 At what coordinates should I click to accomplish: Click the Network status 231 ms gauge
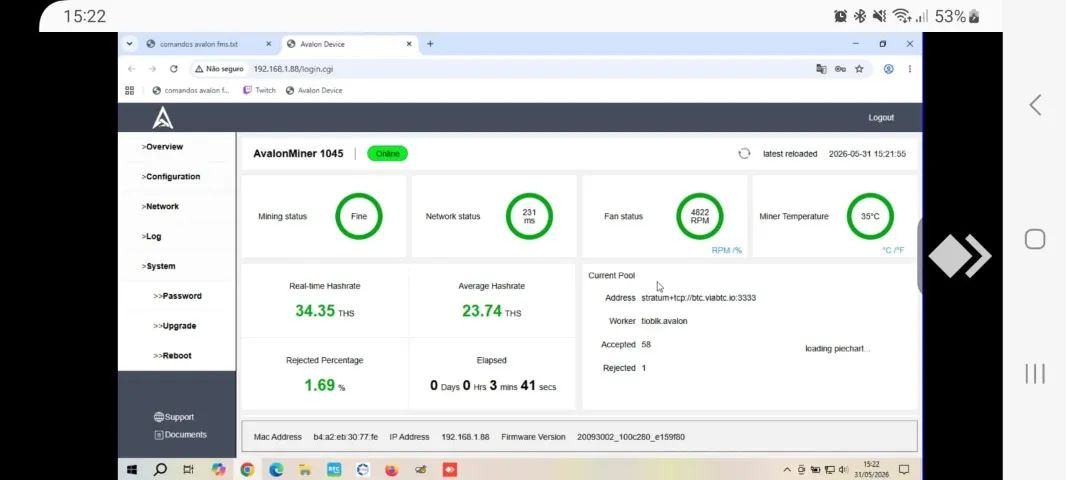[x=529, y=216]
